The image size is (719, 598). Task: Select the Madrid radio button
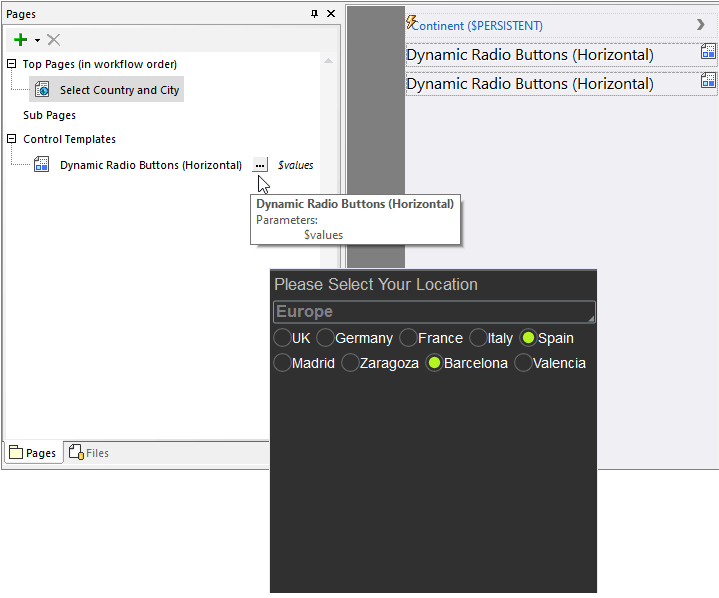coord(283,363)
